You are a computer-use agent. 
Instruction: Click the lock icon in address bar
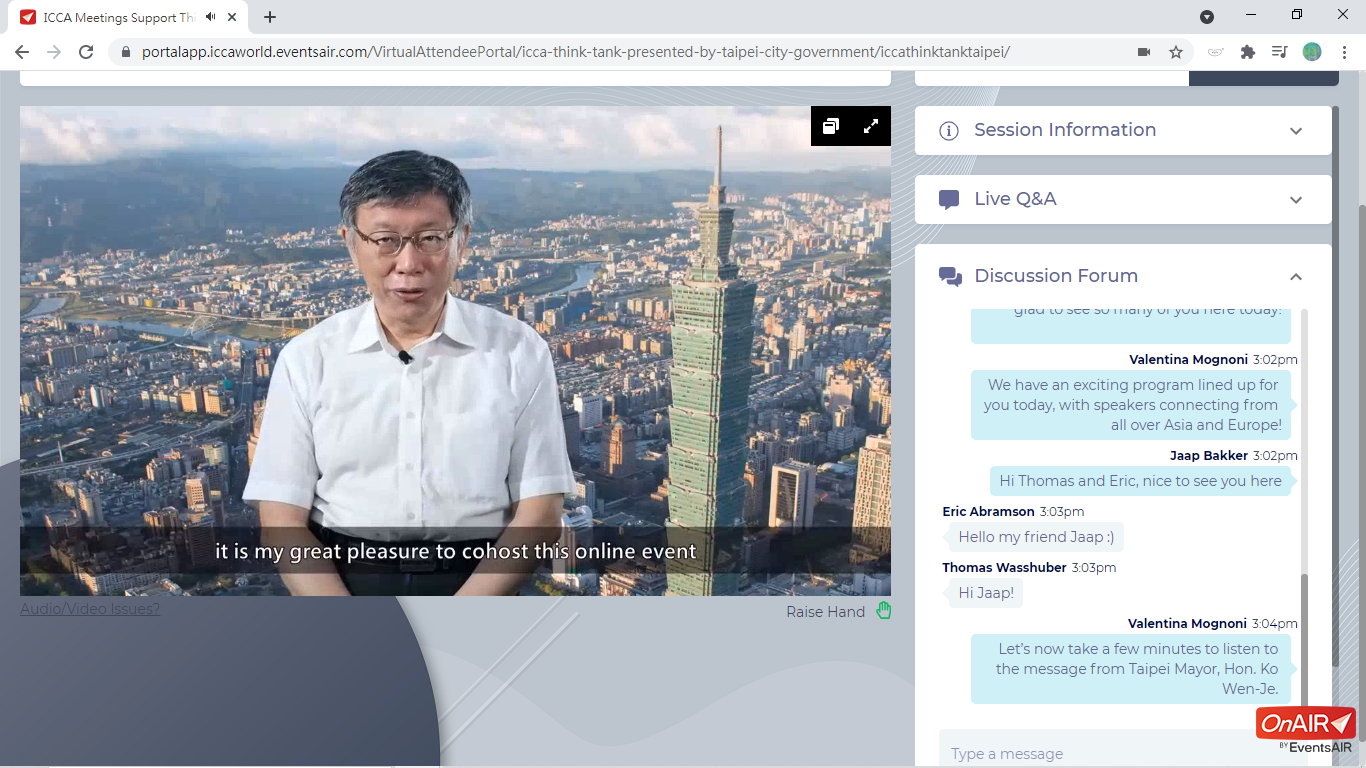point(126,52)
